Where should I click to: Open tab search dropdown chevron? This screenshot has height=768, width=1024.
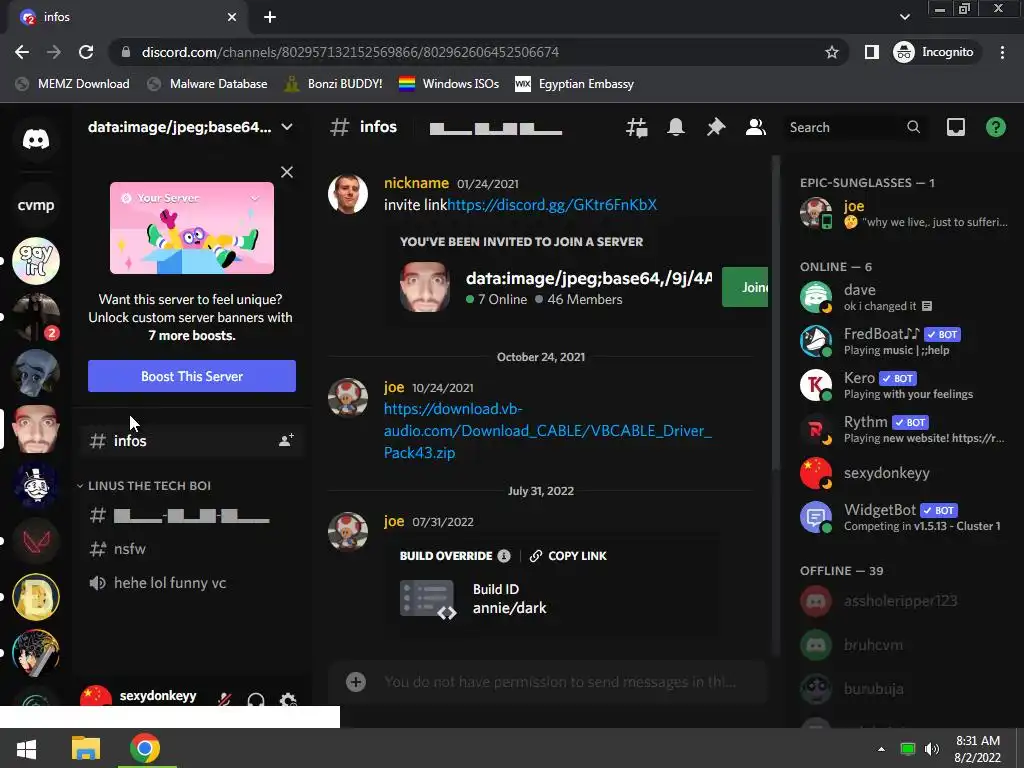tap(904, 17)
